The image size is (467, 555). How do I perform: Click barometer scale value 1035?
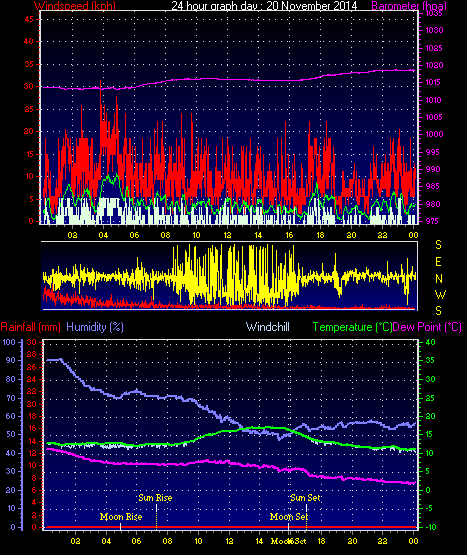[x=434, y=13]
